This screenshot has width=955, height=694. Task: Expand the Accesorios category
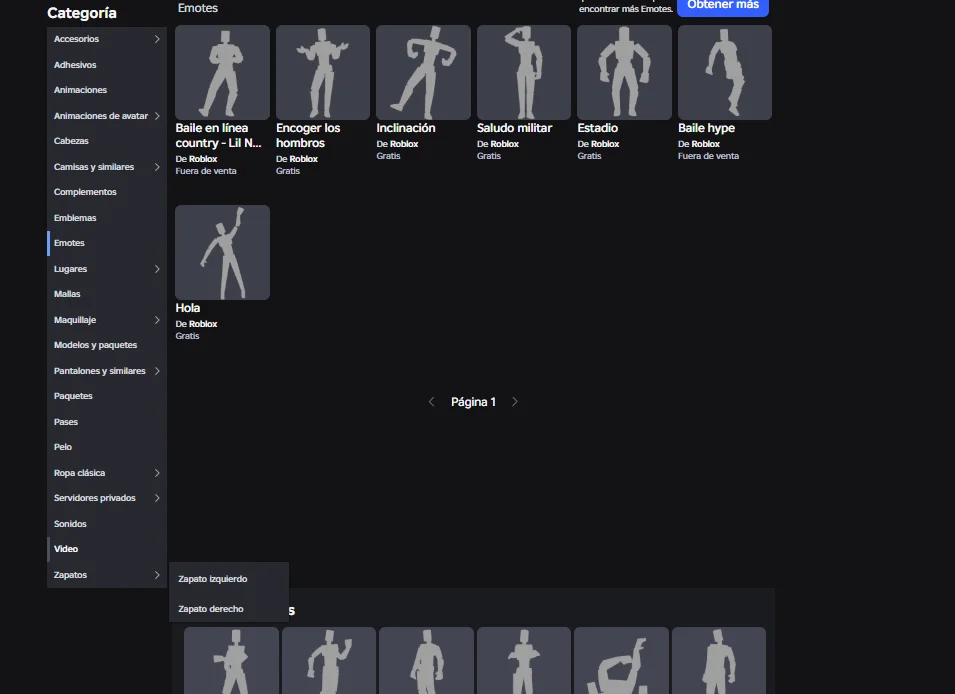(x=106, y=39)
